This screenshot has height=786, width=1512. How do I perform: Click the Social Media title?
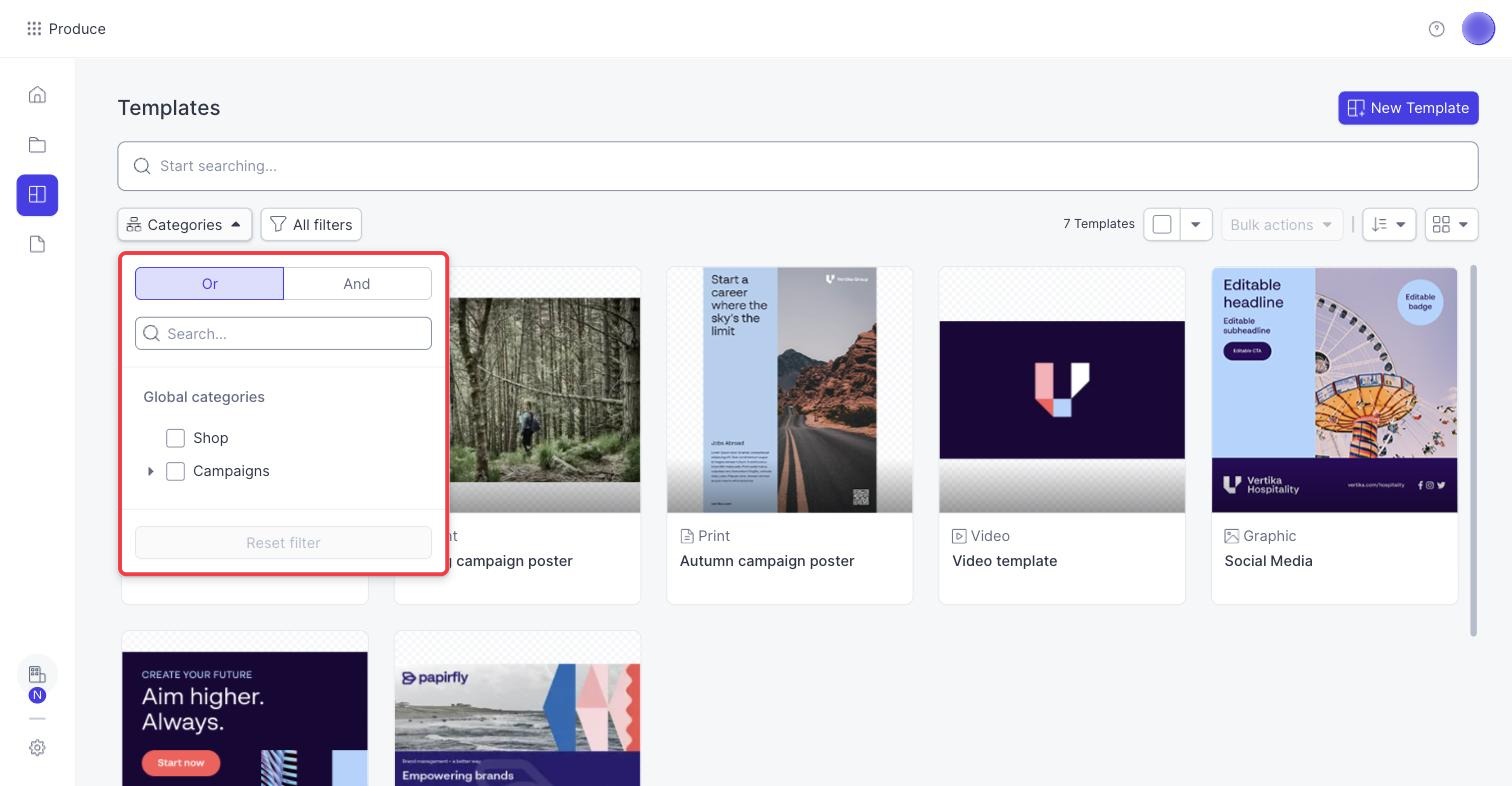tap(1268, 561)
